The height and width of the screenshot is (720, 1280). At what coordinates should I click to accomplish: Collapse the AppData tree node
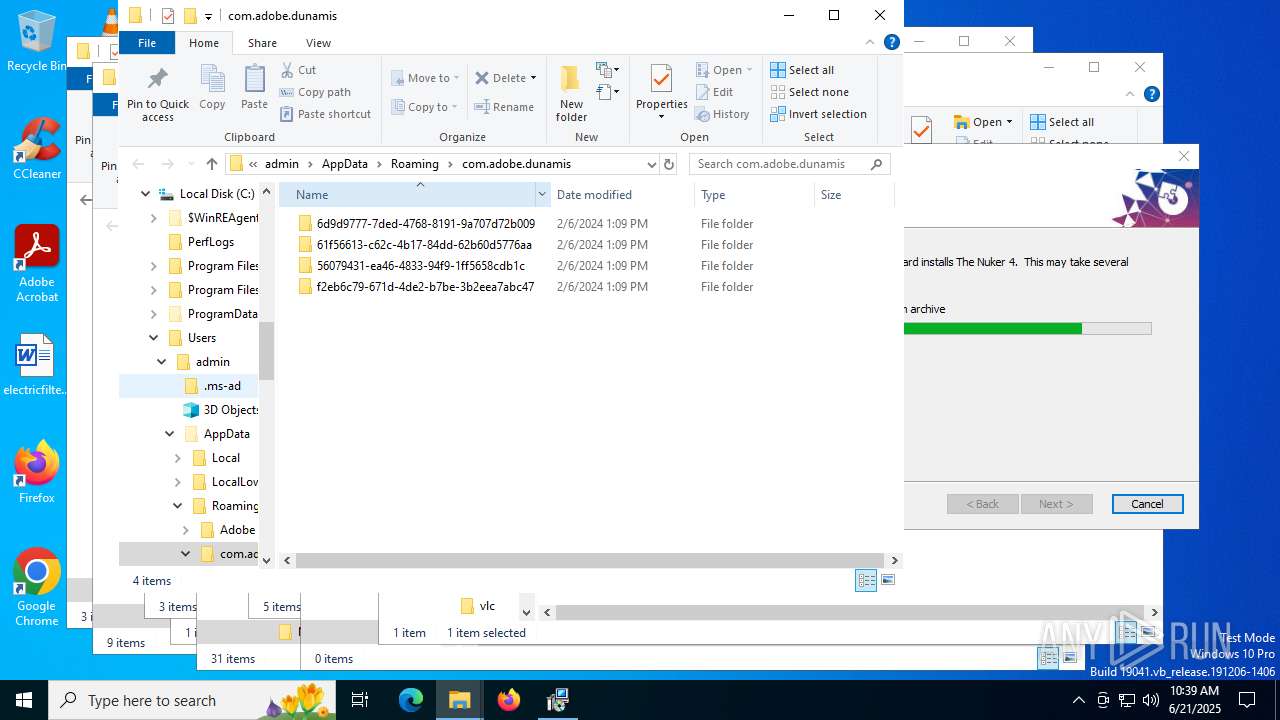pyautogui.click(x=170, y=434)
